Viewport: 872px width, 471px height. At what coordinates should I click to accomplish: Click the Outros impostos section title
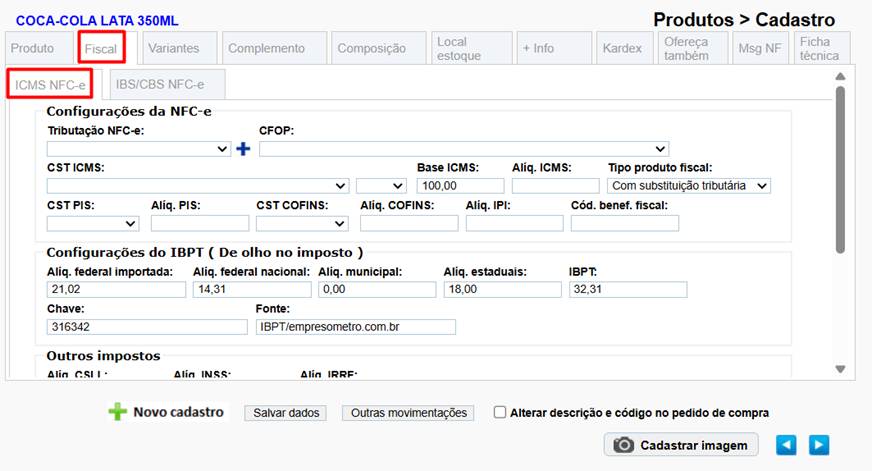pos(103,356)
